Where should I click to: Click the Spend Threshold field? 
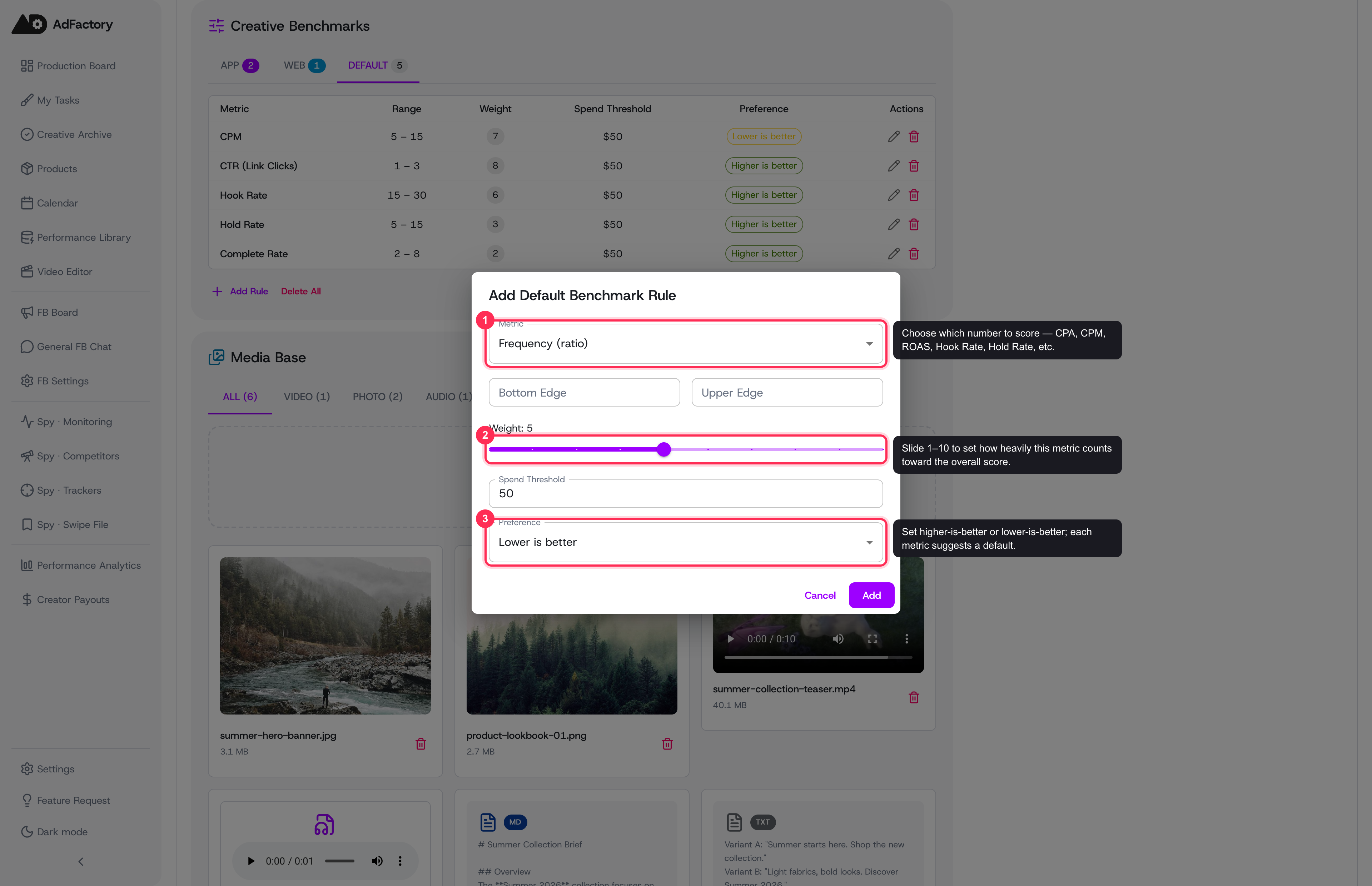tap(686, 493)
